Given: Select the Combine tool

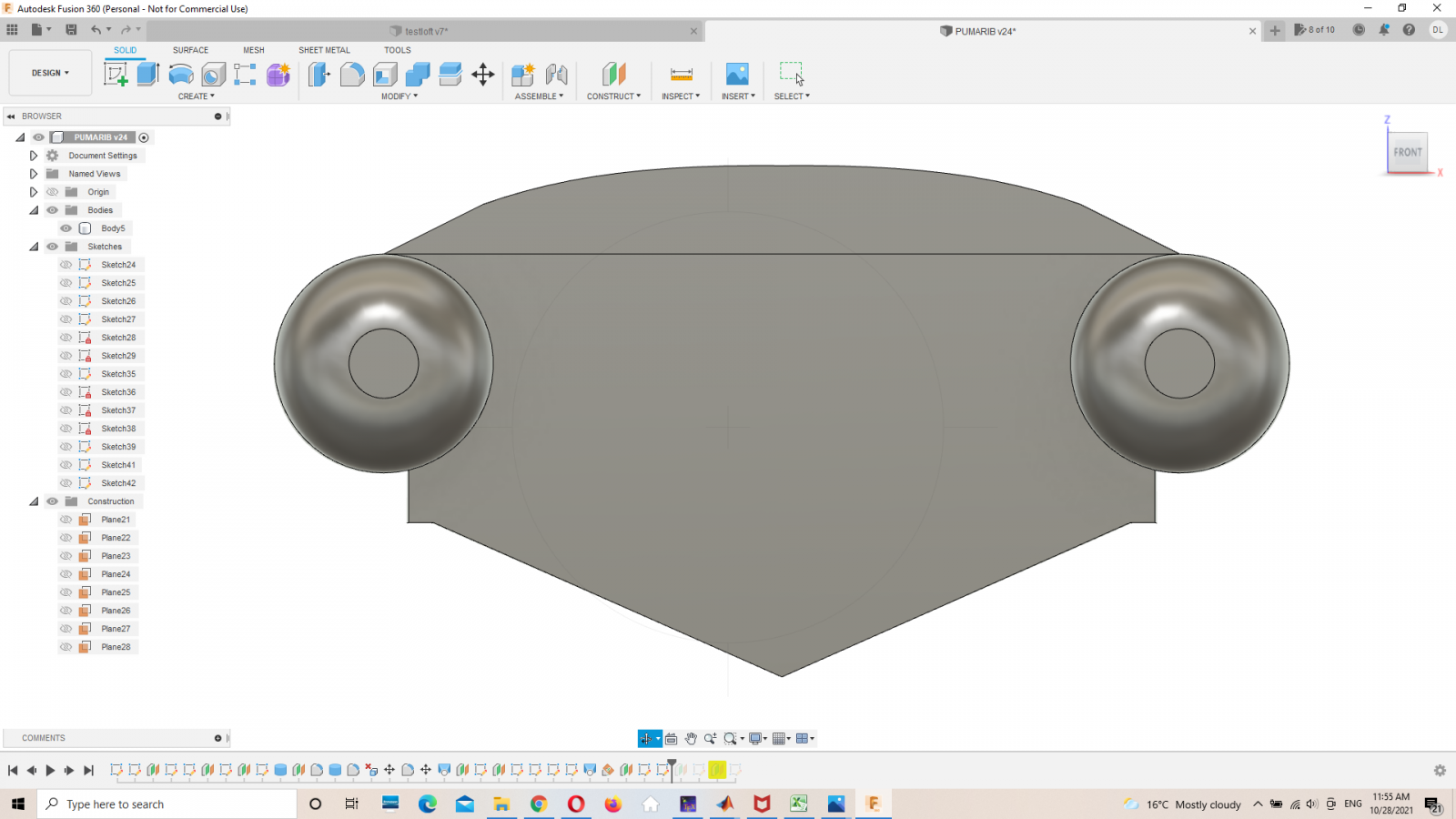Looking at the screenshot, I should (418, 74).
